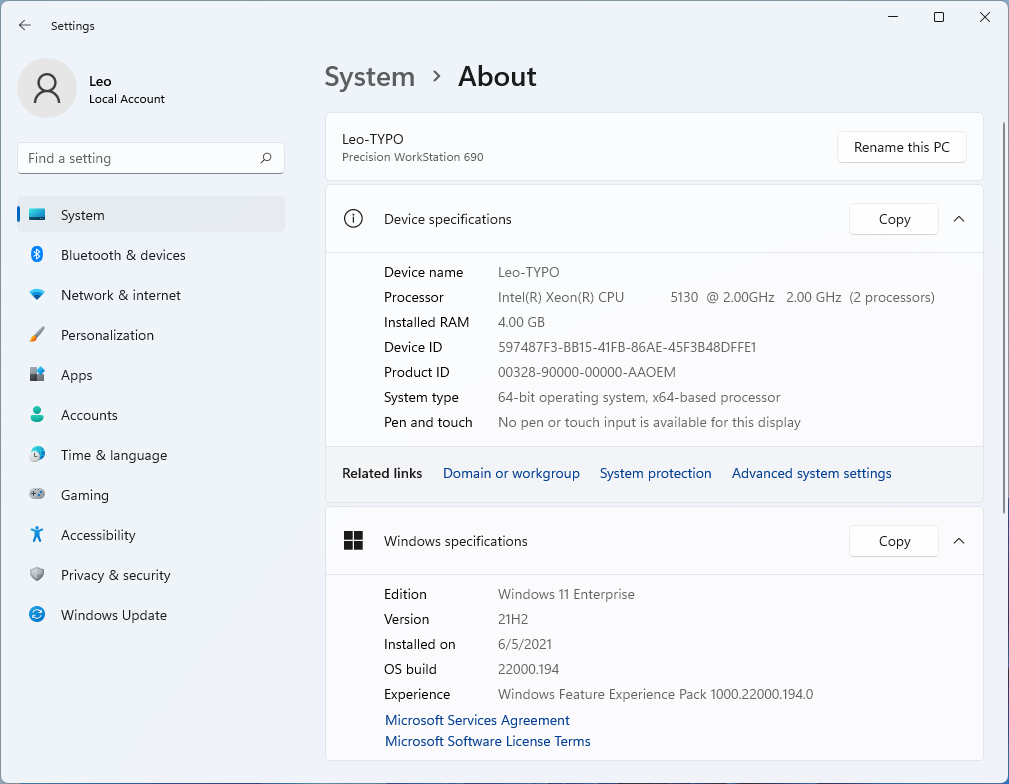Open Microsoft Services Agreement link

(x=477, y=720)
